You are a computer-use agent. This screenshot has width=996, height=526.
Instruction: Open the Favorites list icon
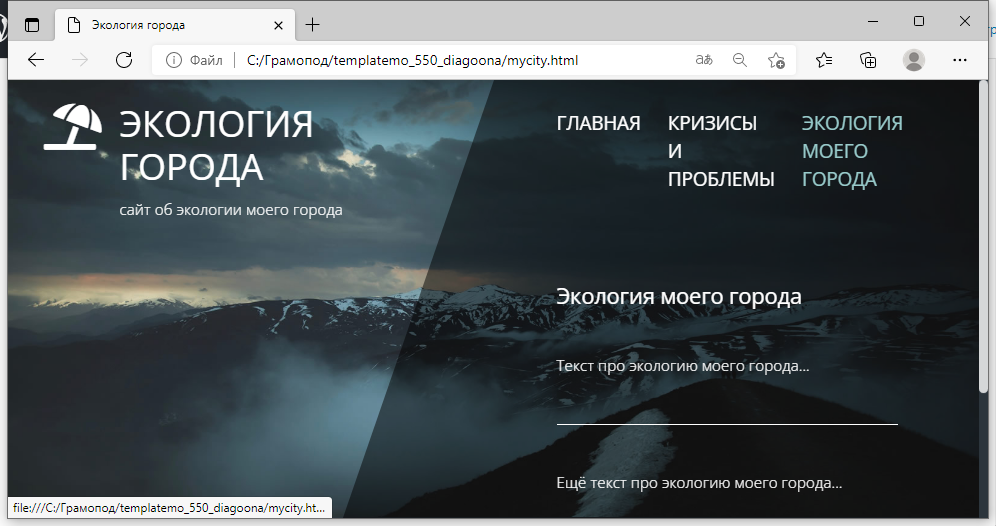[x=824, y=60]
